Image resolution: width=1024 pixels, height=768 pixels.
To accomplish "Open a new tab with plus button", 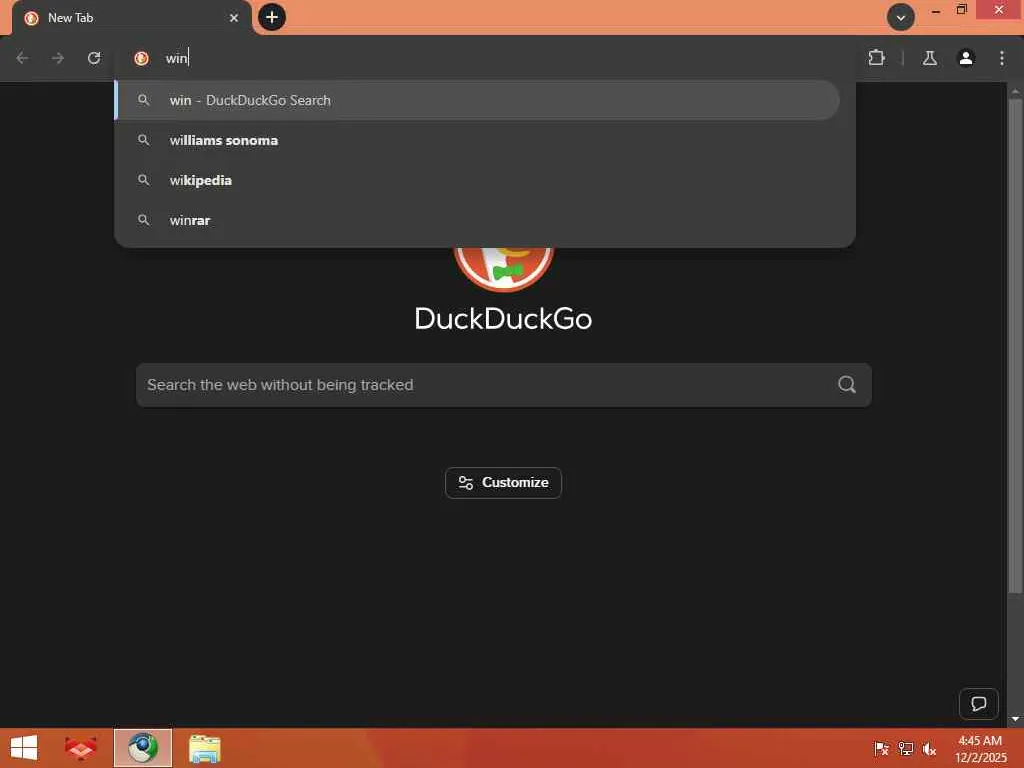I will (272, 17).
